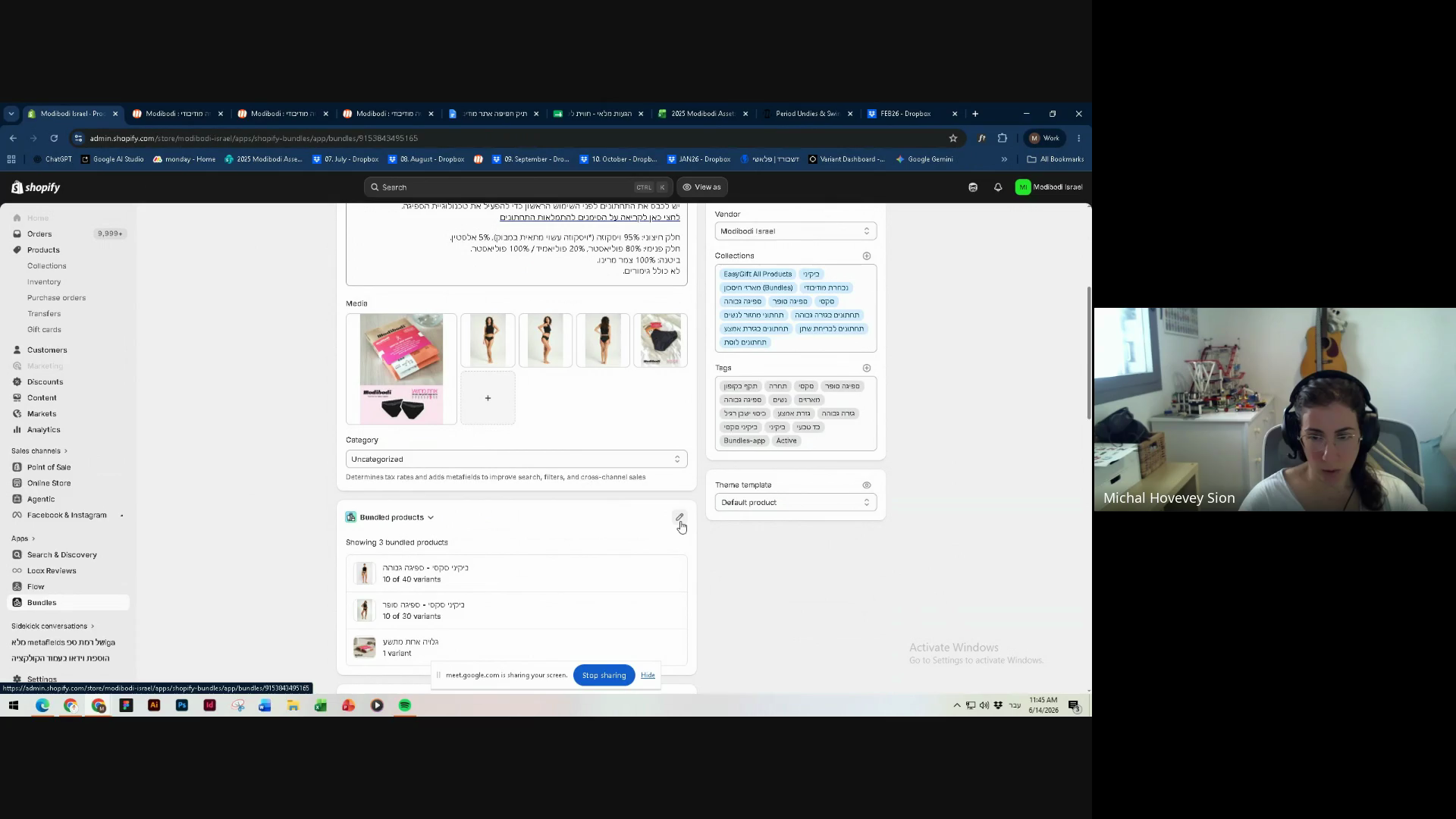Click the Hide link on sharing bar

(x=648, y=676)
